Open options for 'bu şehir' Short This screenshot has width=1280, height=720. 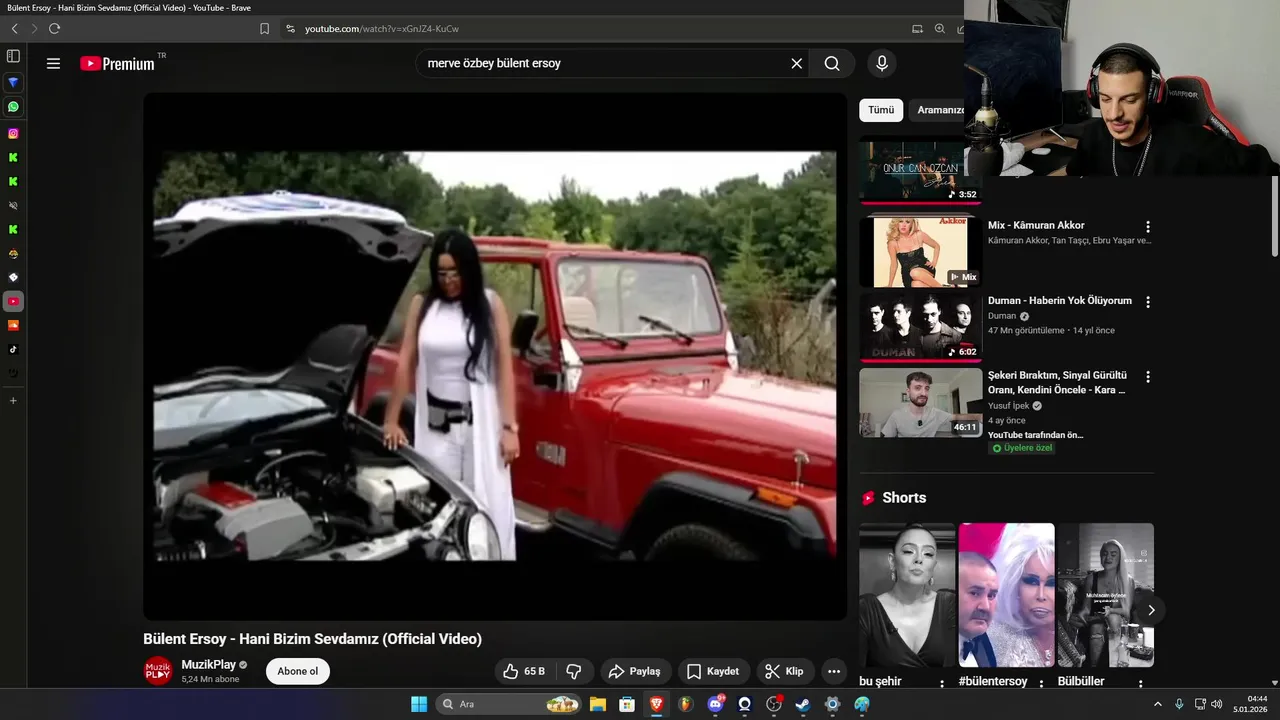click(x=941, y=683)
